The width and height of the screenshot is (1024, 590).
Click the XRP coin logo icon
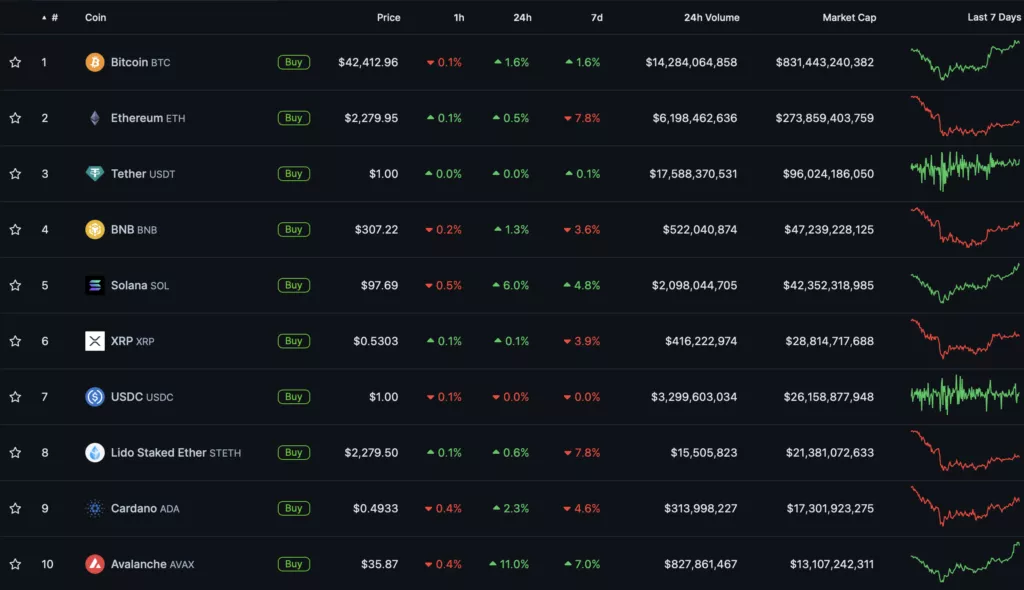[95, 341]
